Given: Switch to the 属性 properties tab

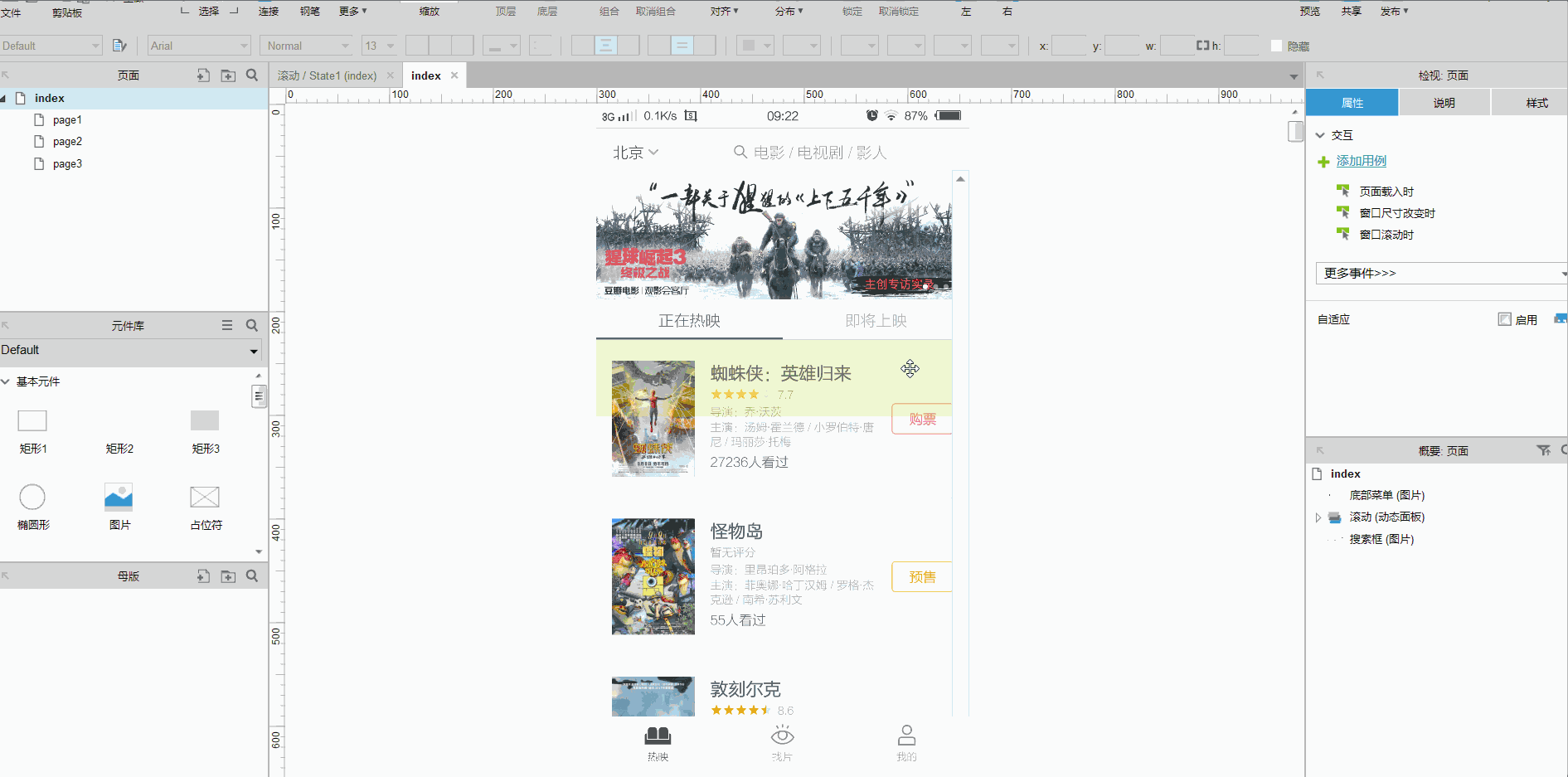Looking at the screenshot, I should [1352, 103].
